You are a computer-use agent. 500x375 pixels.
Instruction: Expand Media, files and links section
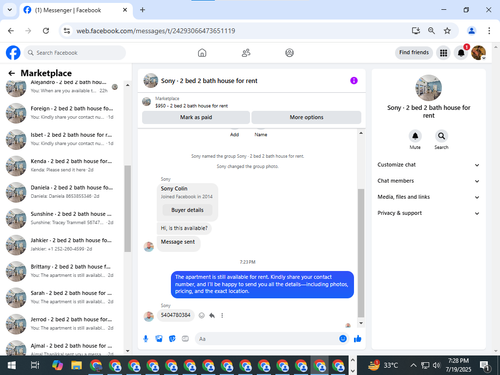pos(429,197)
